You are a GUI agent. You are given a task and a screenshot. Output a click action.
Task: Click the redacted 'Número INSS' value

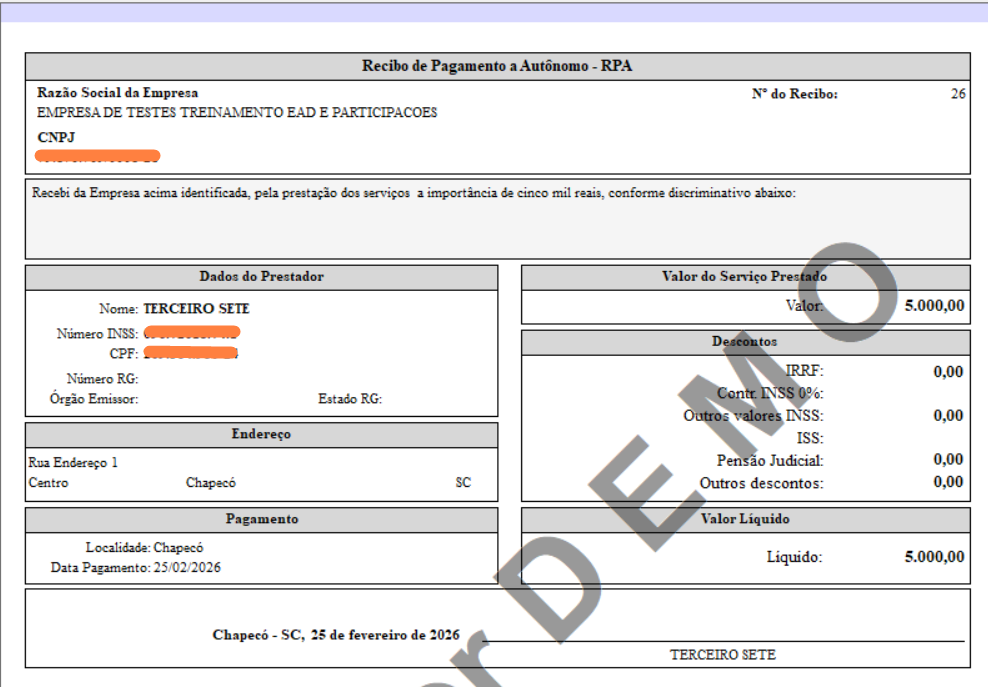191,332
